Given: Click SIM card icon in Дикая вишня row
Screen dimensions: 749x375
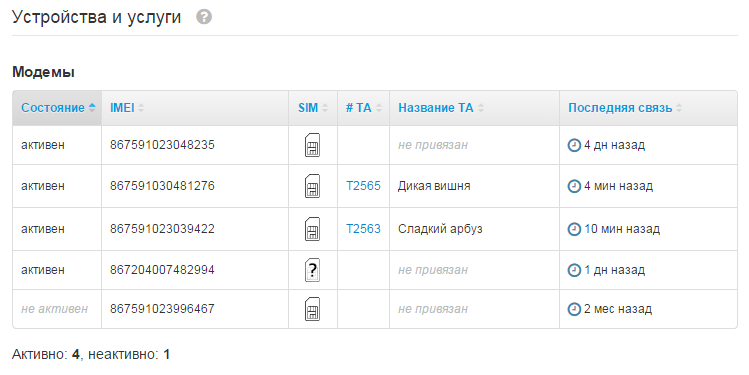Looking at the screenshot, I should tap(312, 186).
